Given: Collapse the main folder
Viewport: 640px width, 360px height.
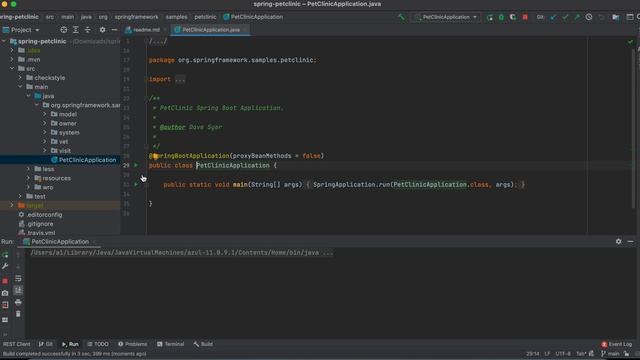Looking at the screenshot, I should coord(20,87).
